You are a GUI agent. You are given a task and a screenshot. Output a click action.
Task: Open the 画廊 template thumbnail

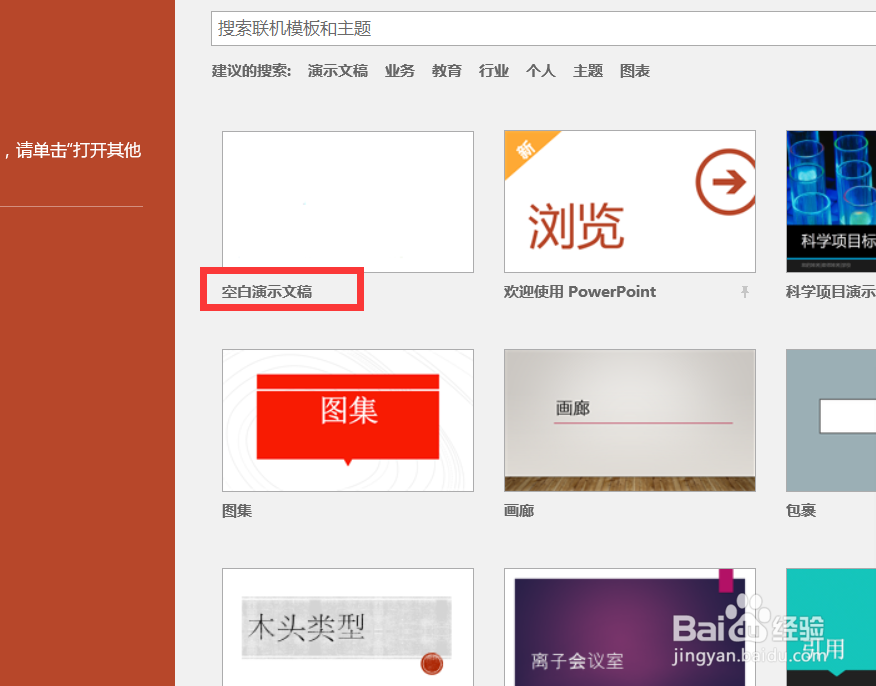coord(630,421)
